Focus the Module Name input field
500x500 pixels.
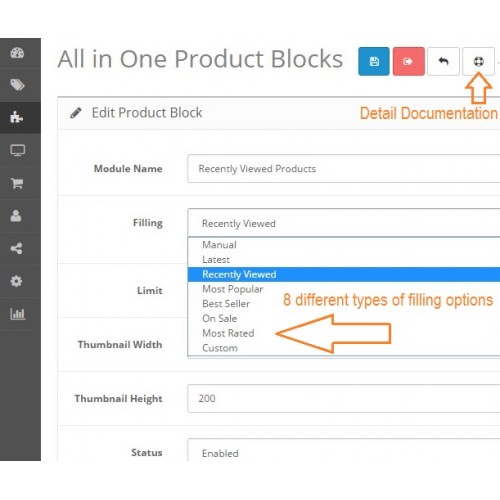(x=344, y=169)
